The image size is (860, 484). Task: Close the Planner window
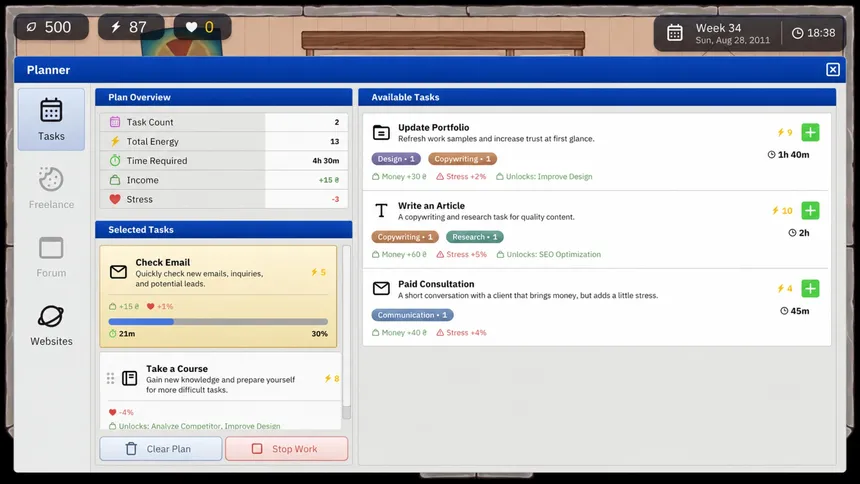(833, 70)
